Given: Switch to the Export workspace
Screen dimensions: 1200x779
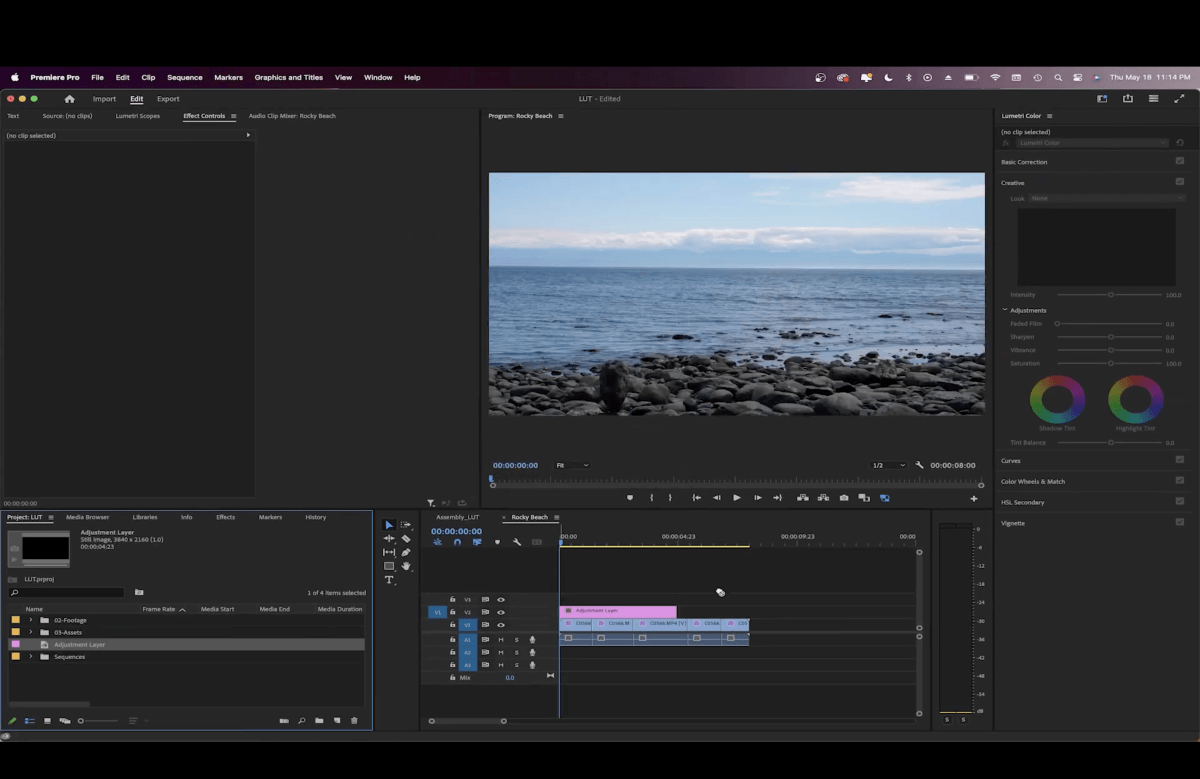Looking at the screenshot, I should pos(168,99).
